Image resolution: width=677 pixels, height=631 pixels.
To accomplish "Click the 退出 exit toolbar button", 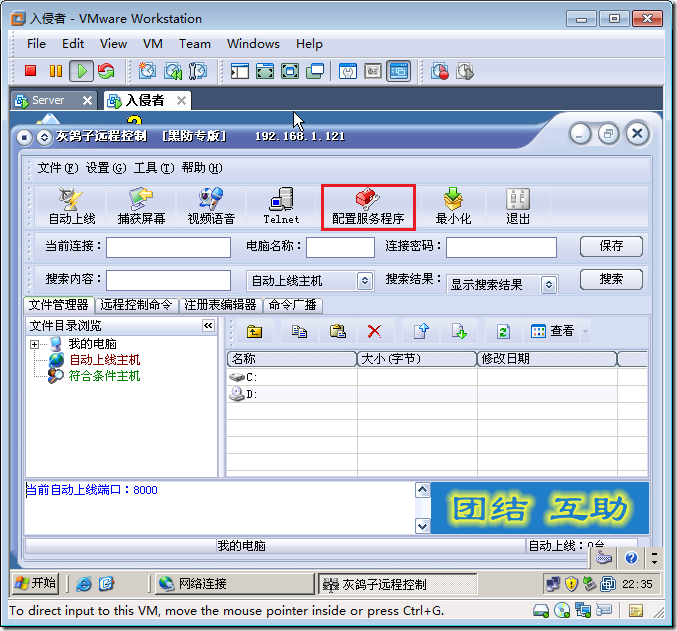I will point(518,206).
